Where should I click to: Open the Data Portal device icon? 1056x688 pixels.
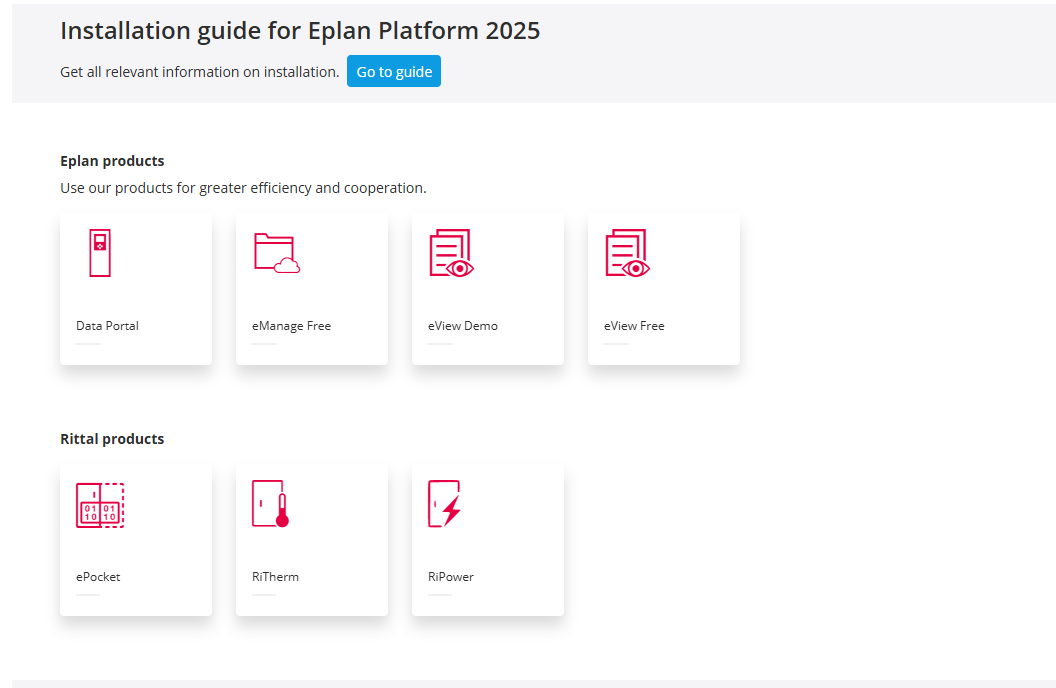click(x=99, y=252)
